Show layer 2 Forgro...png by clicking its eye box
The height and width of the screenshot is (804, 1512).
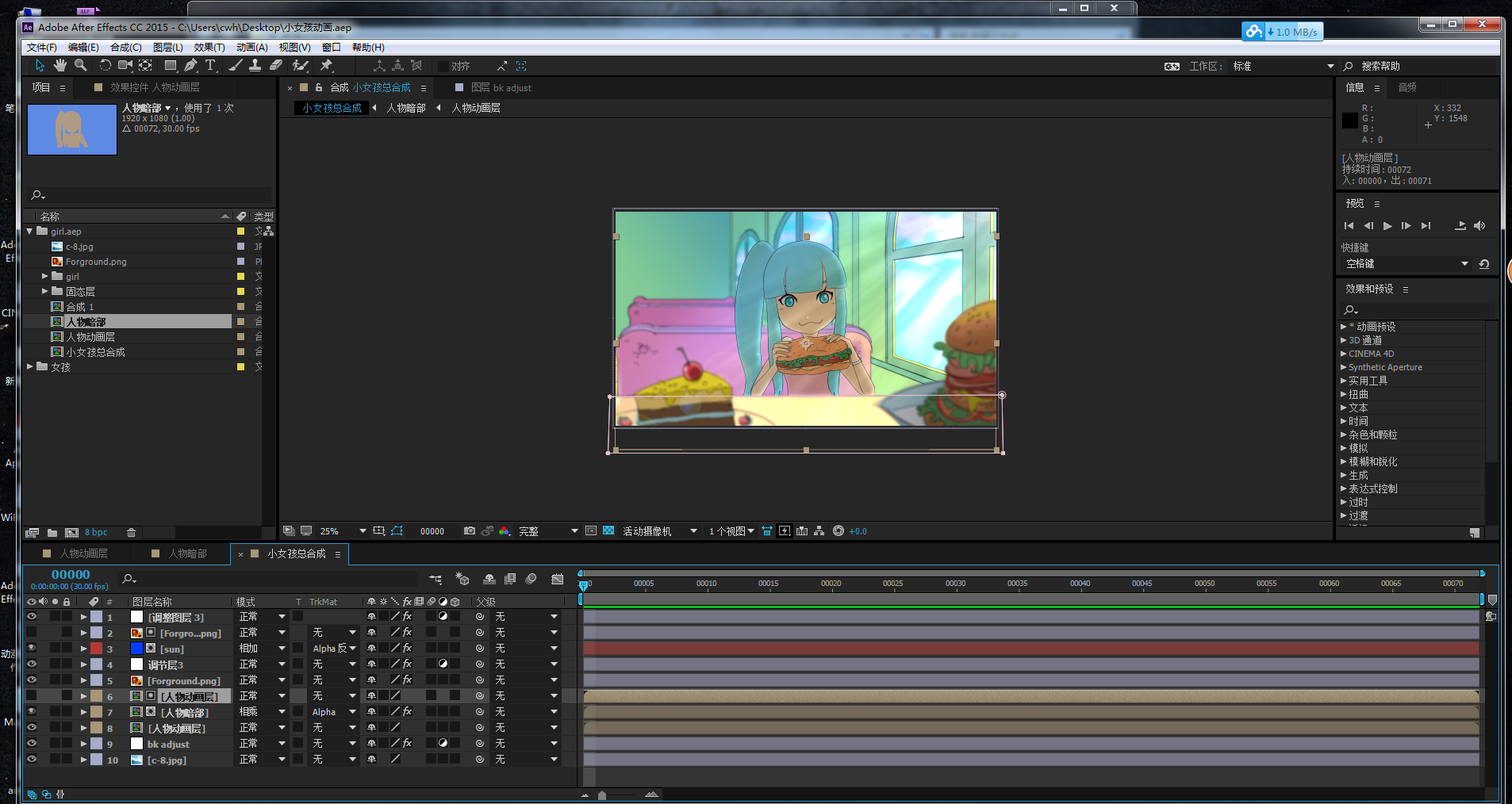pyautogui.click(x=32, y=633)
